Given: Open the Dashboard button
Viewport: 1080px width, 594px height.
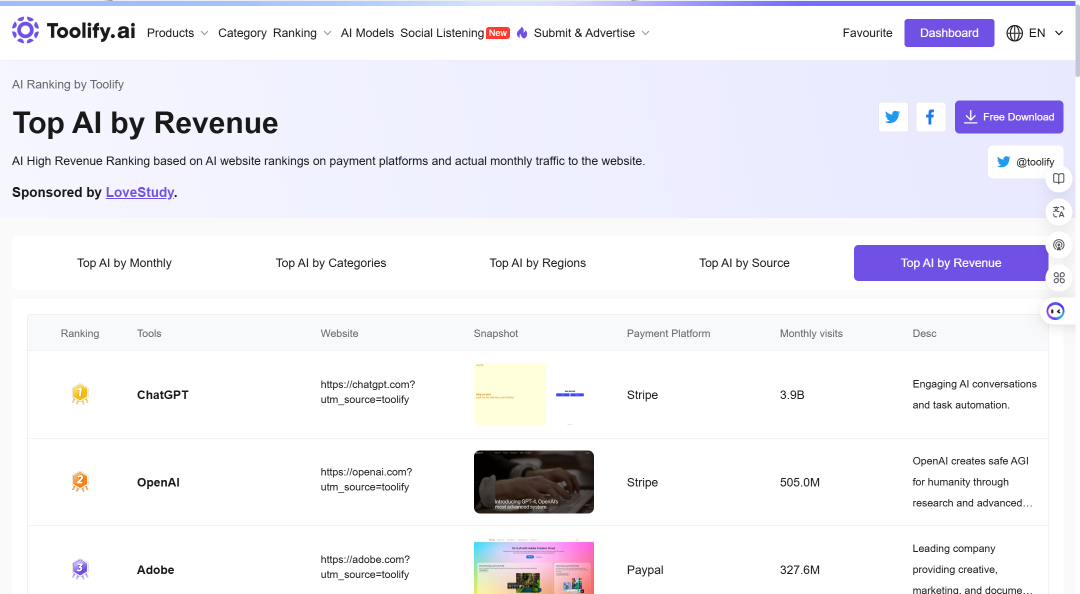Looking at the screenshot, I should [x=948, y=33].
